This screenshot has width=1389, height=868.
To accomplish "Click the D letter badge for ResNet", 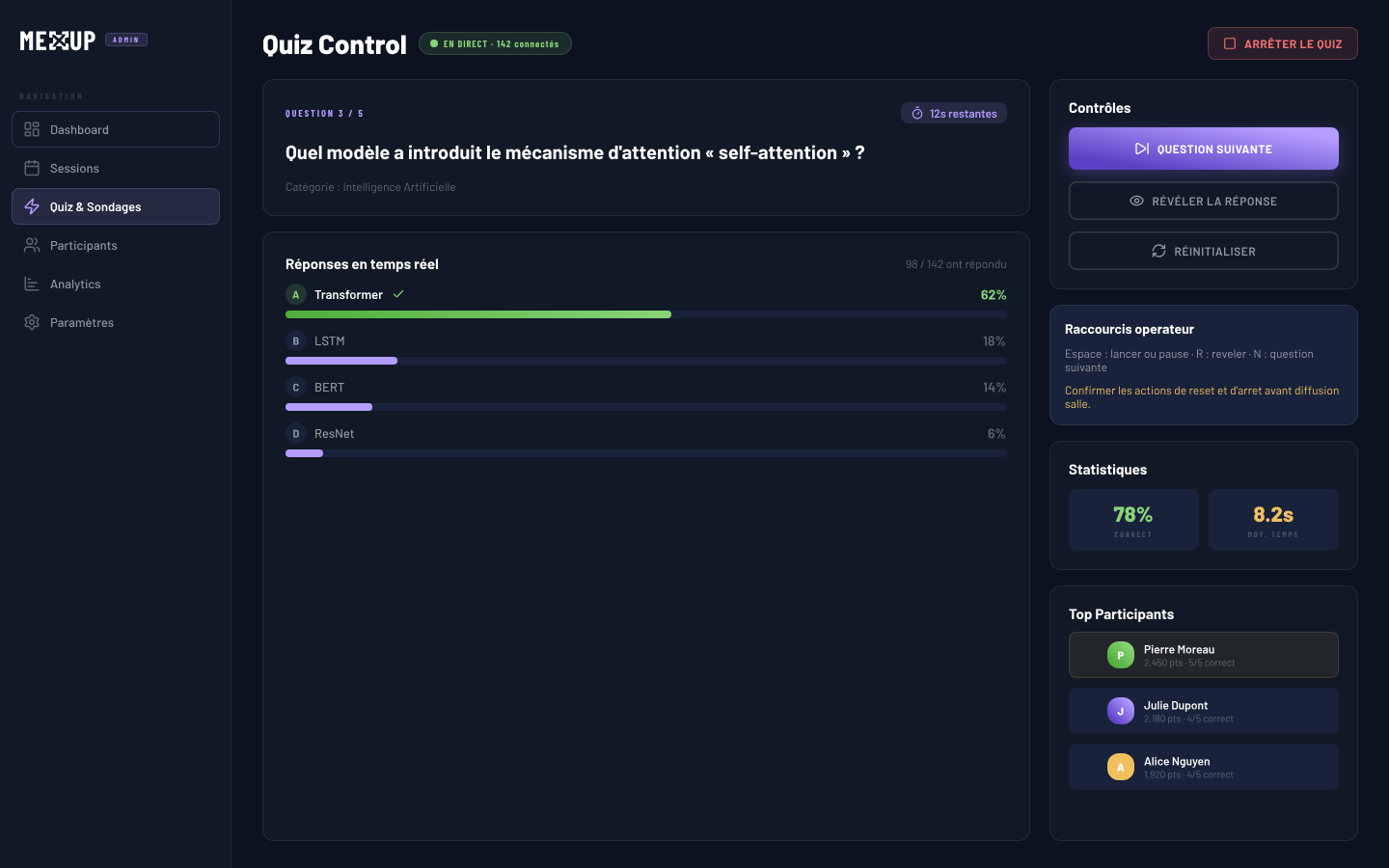I will [x=296, y=433].
